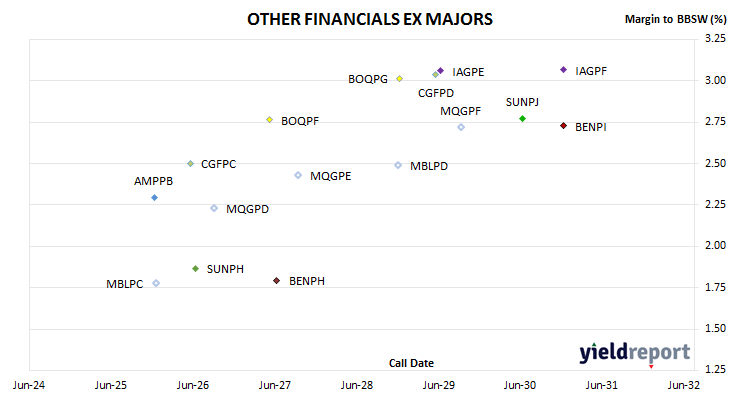Click the SUNPJ green diamond marker
Viewport: 730px width, 399px height.
522,119
